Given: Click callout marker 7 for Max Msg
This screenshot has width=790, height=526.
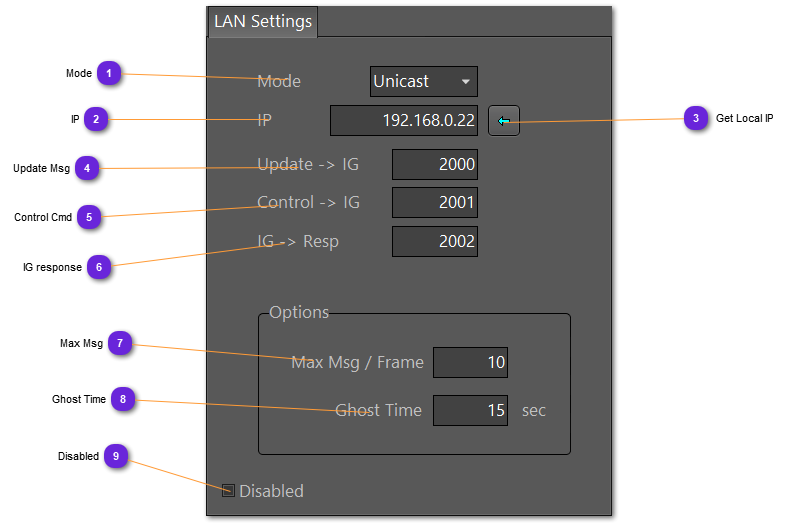Looking at the screenshot, I should pyautogui.click(x=120, y=343).
